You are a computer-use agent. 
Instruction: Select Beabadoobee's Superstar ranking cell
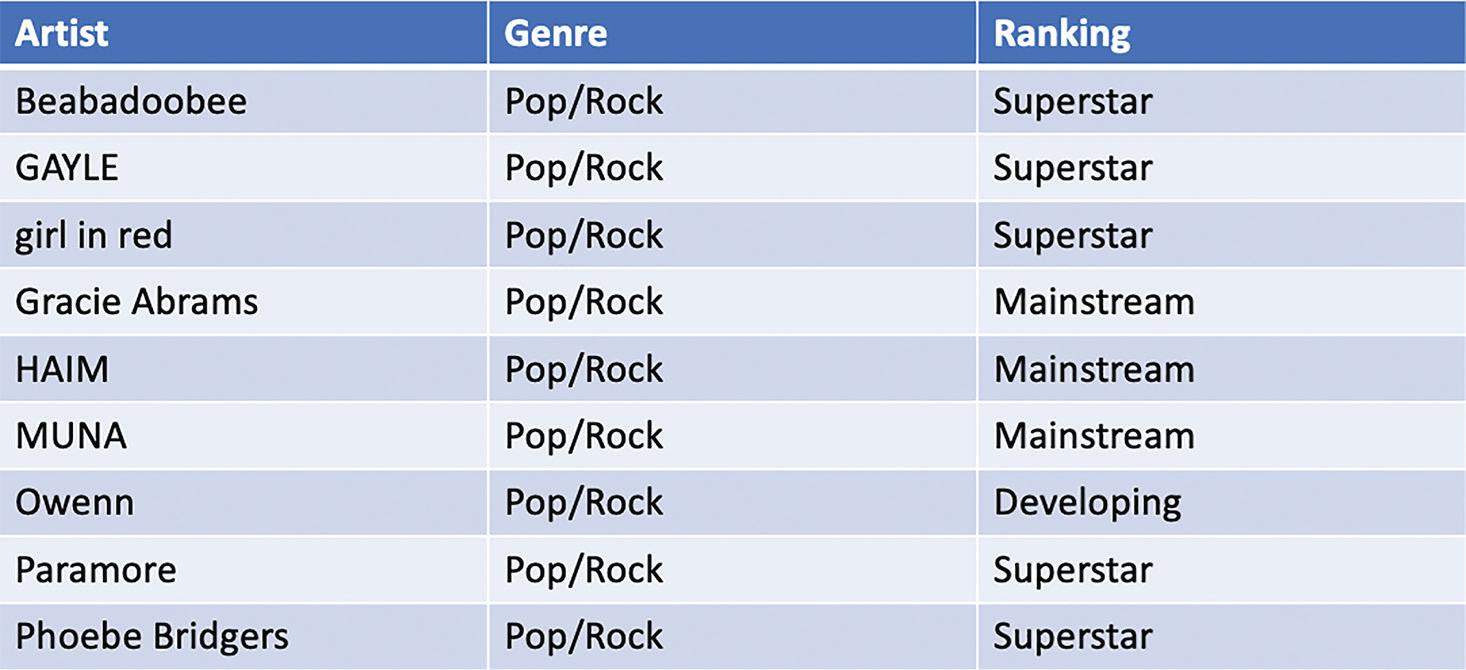click(1073, 101)
